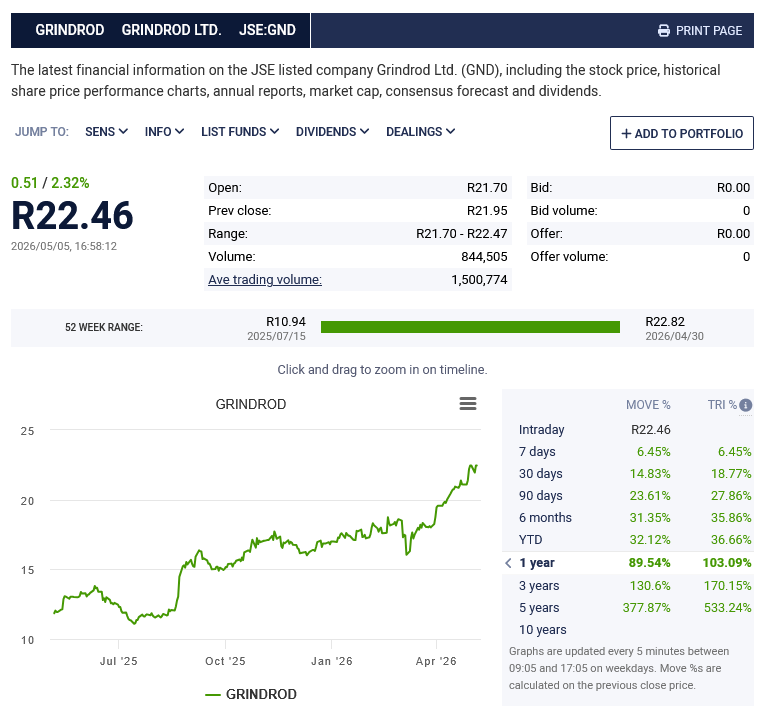Click the TRI % column header
Image resolution: width=765 pixels, height=726 pixels.
[722, 405]
